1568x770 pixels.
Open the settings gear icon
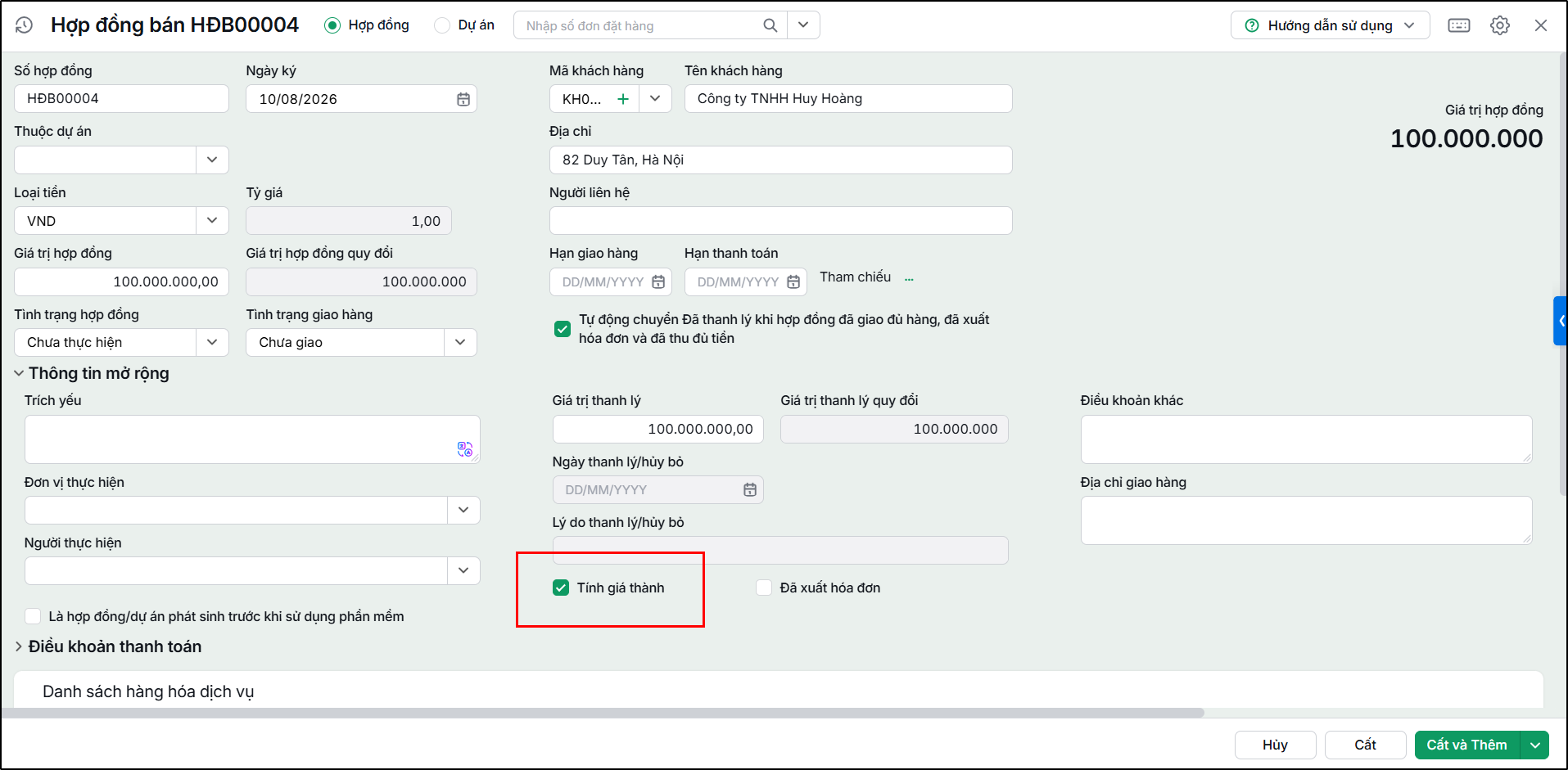click(x=1500, y=25)
